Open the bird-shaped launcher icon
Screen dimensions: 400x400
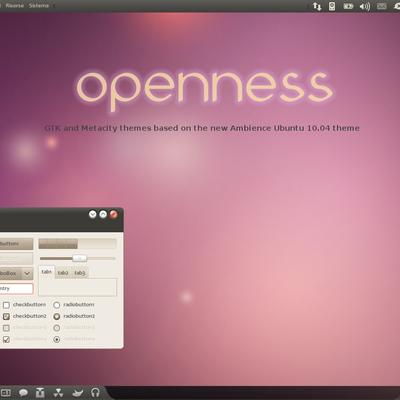coord(77,393)
